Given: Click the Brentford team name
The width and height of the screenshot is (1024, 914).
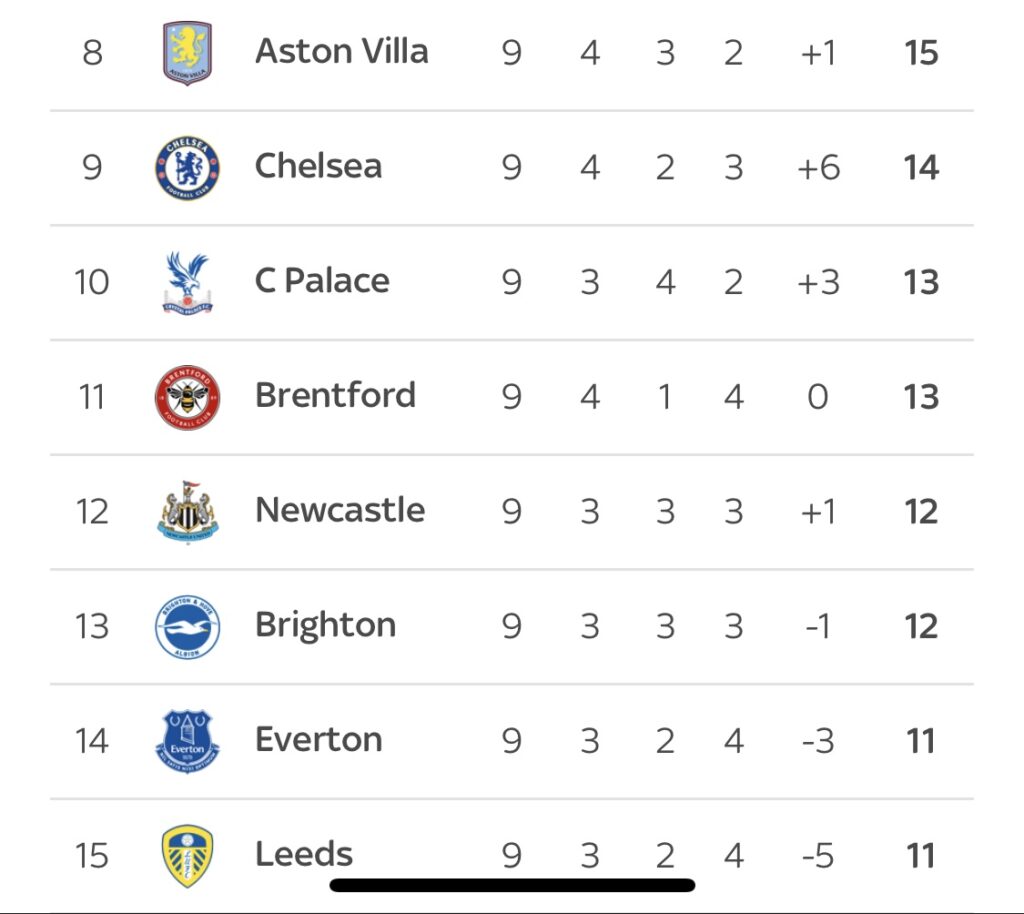Looking at the screenshot, I should pos(335,395).
